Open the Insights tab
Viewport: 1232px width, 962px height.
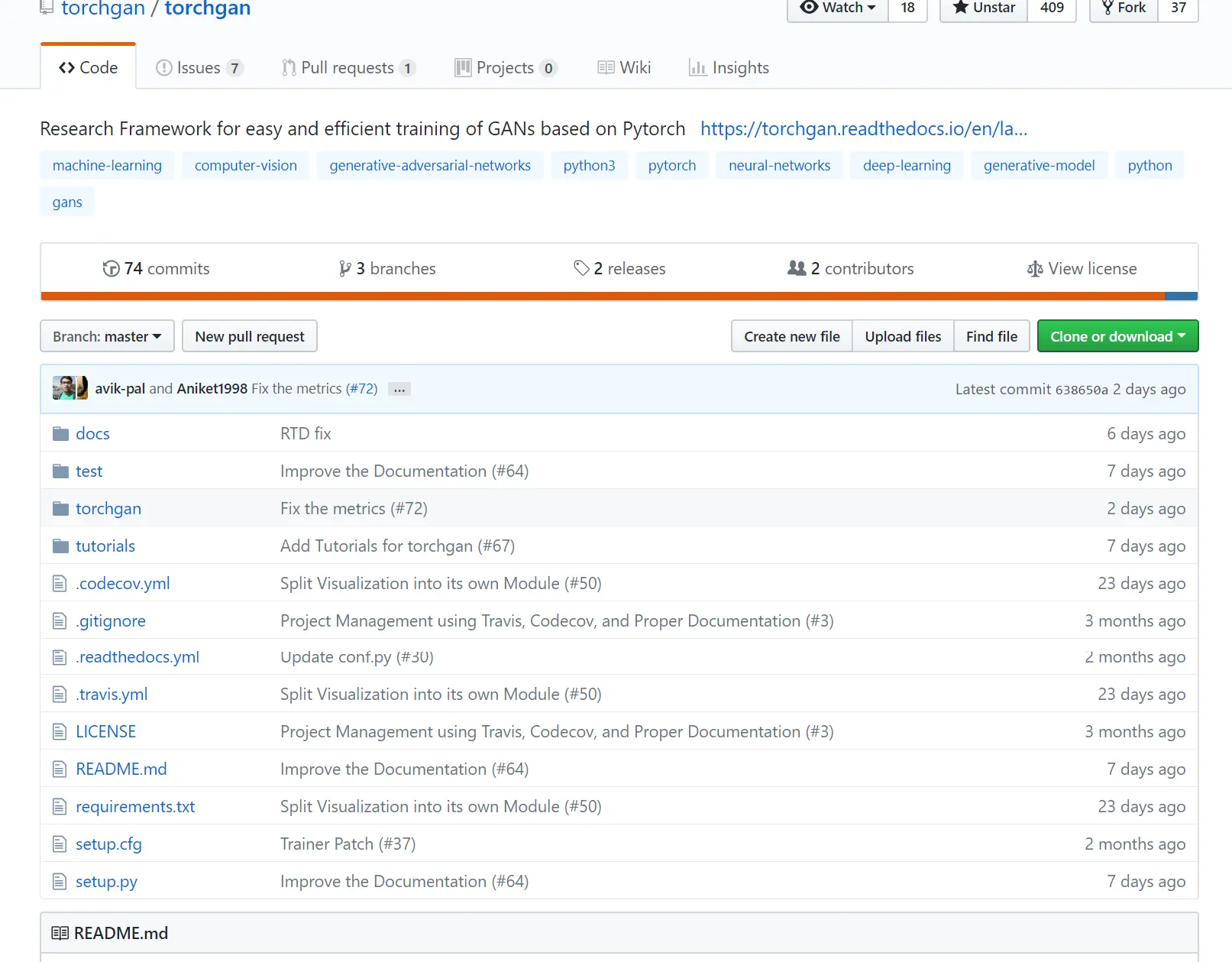(729, 68)
